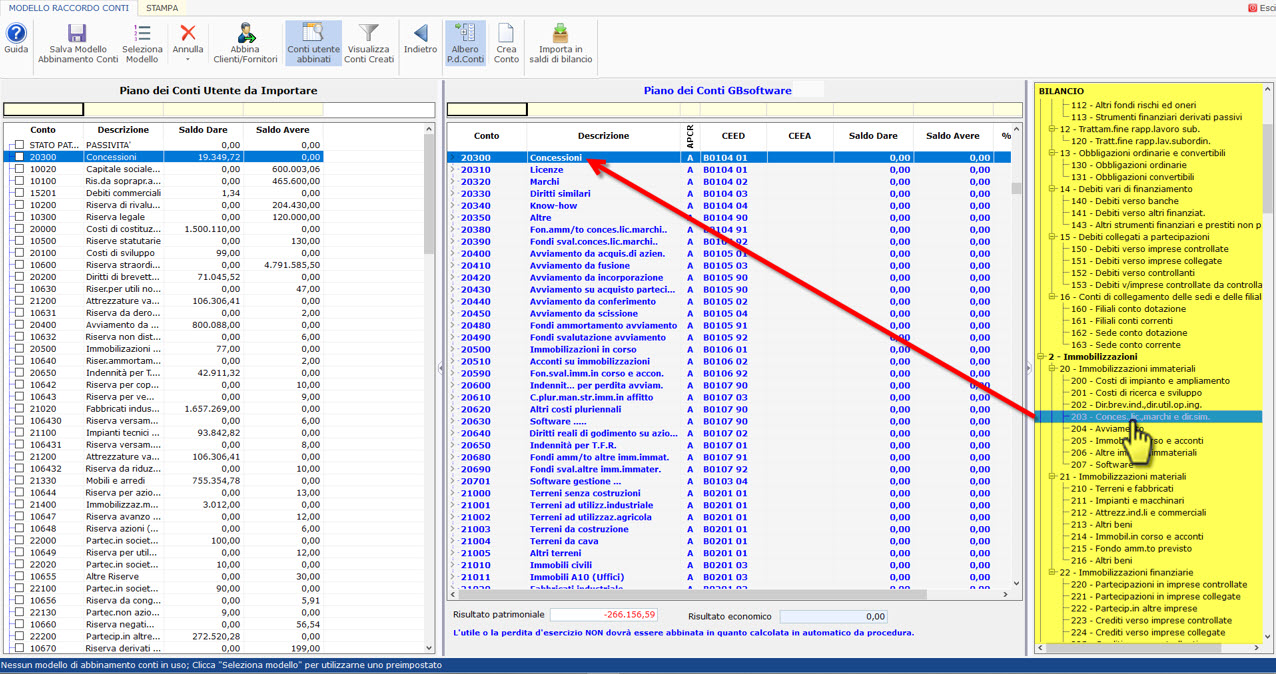1276x674 pixels.
Task: Select row 20340 Know-how
Action: [729, 206]
